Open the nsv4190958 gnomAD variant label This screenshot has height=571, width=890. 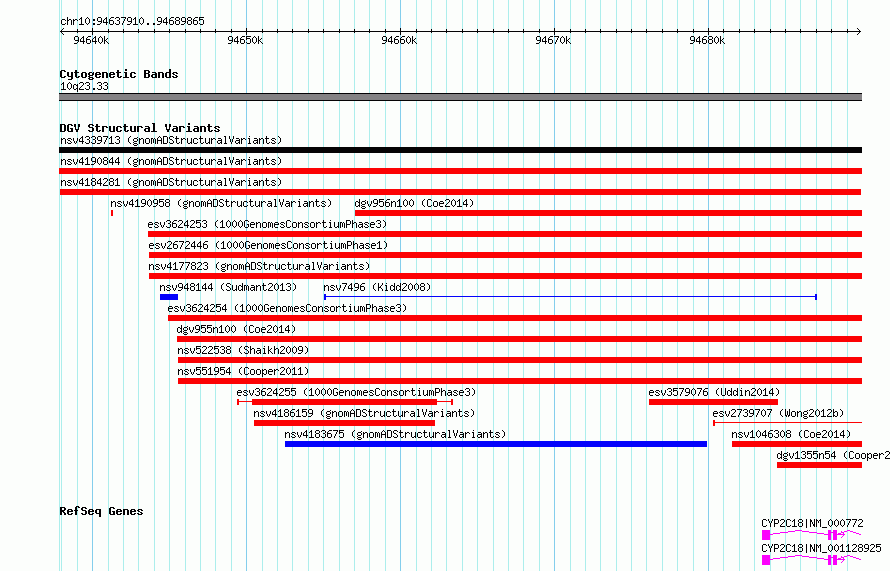coord(221,203)
